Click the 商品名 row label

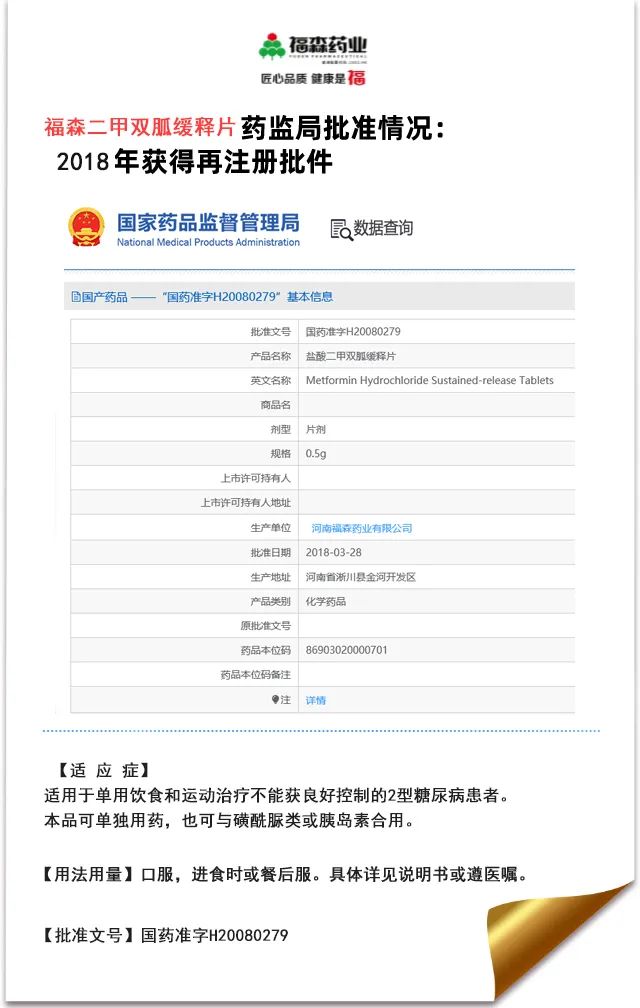coord(276,405)
